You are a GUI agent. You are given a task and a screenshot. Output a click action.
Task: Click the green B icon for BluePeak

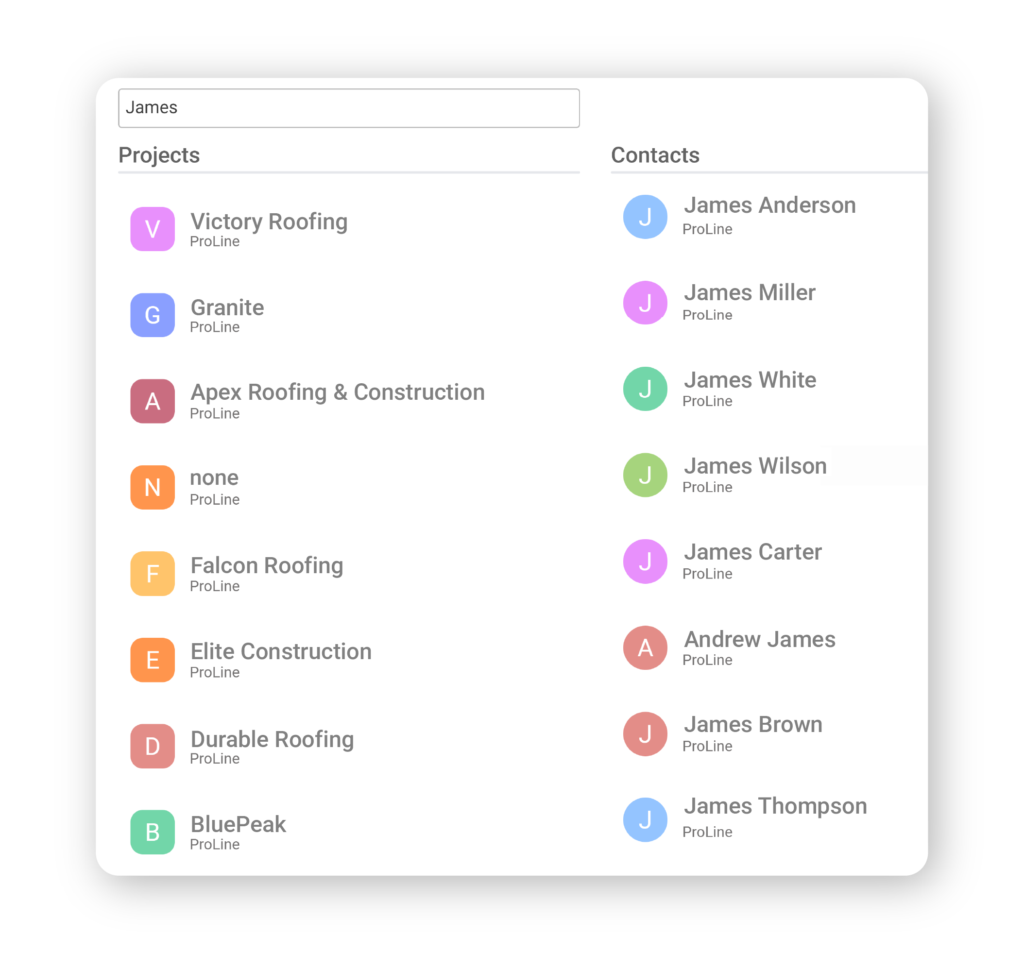pos(152,832)
